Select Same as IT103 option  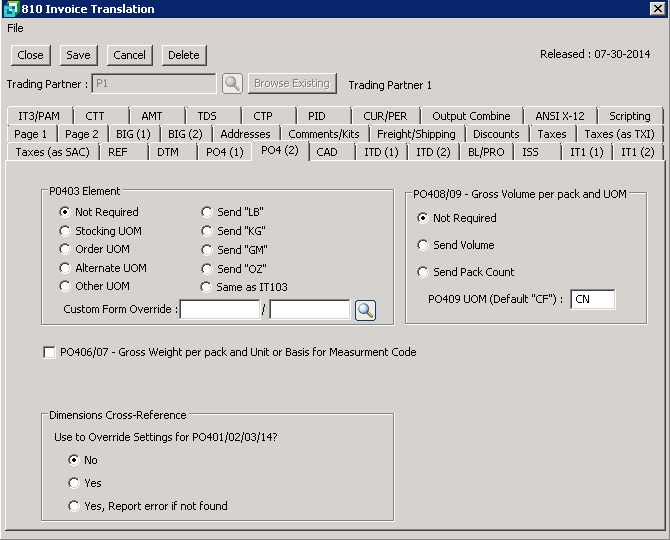[x=207, y=287]
